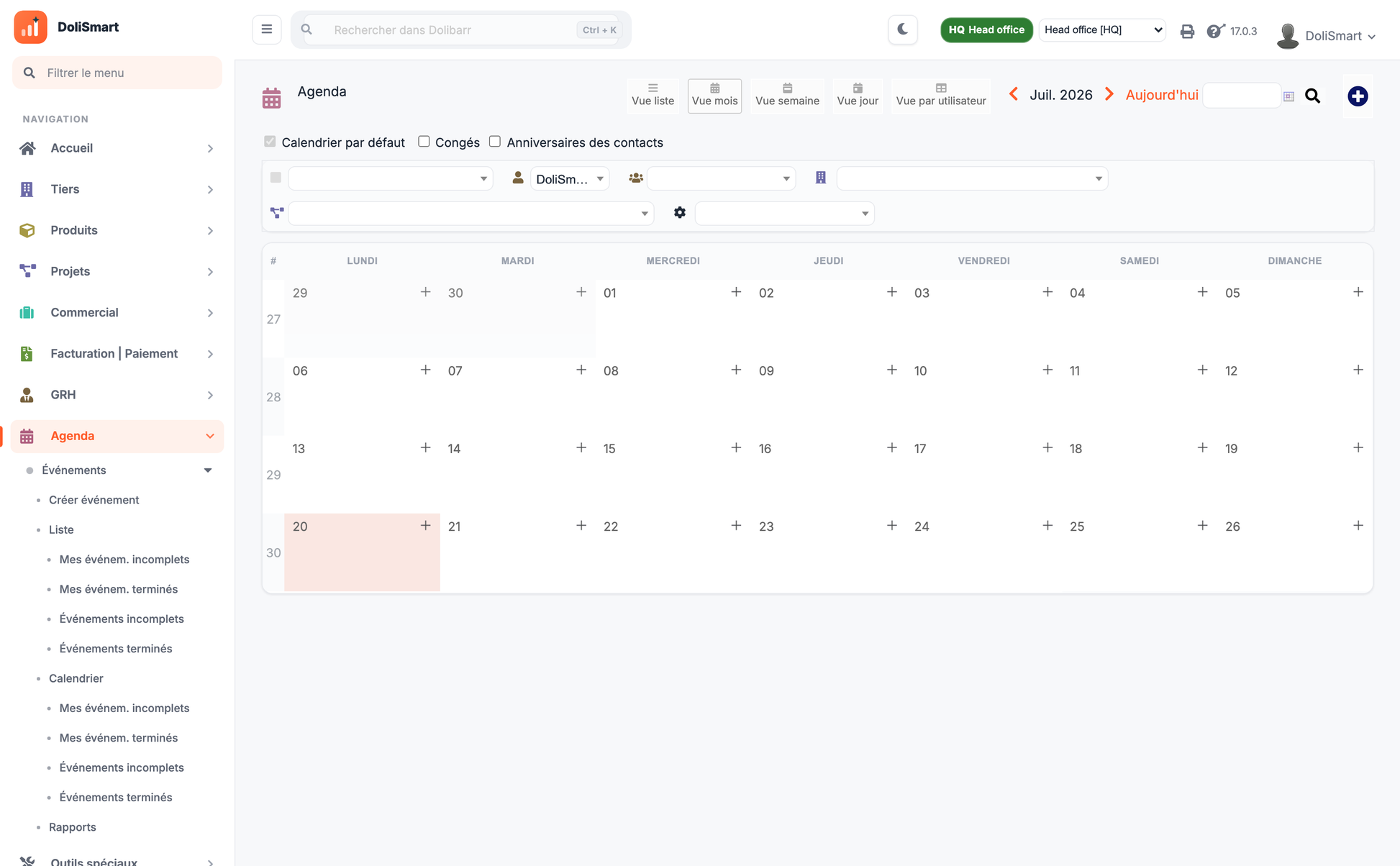The height and width of the screenshot is (866, 1400).
Task: Click the blue plus add event icon
Action: point(1358,96)
